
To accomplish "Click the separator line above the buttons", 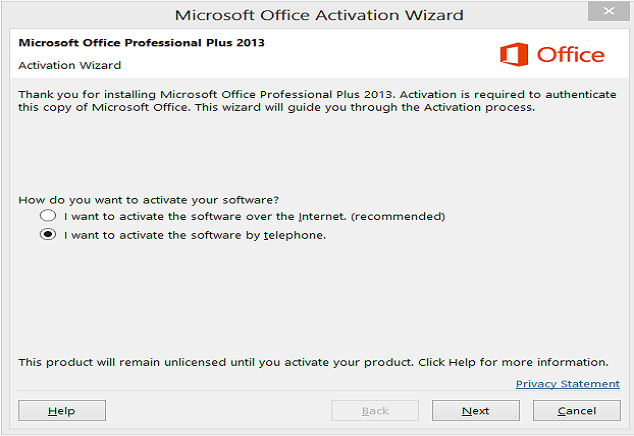I will pos(319,391).
